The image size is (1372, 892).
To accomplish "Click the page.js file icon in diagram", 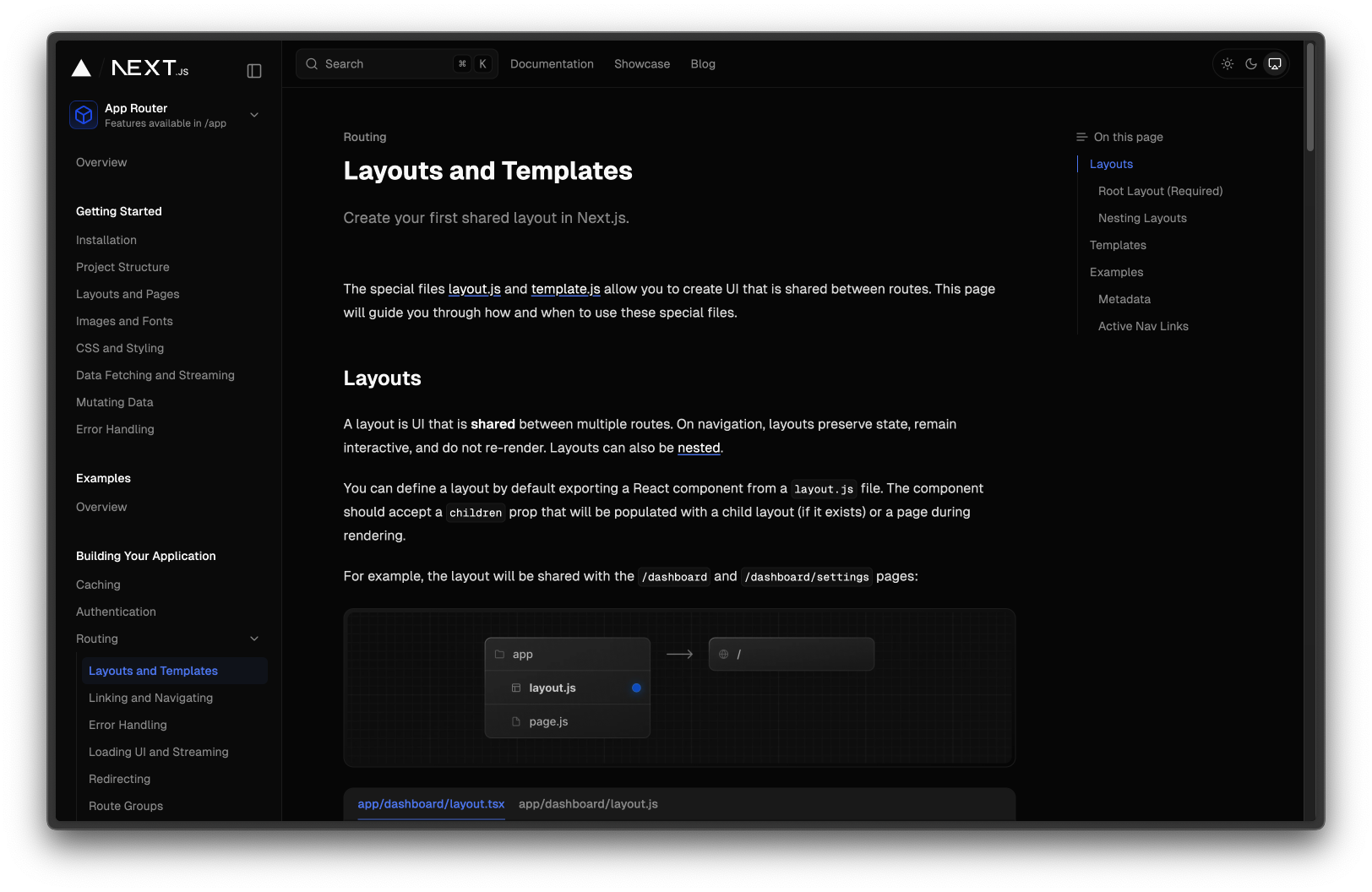I will (516, 722).
